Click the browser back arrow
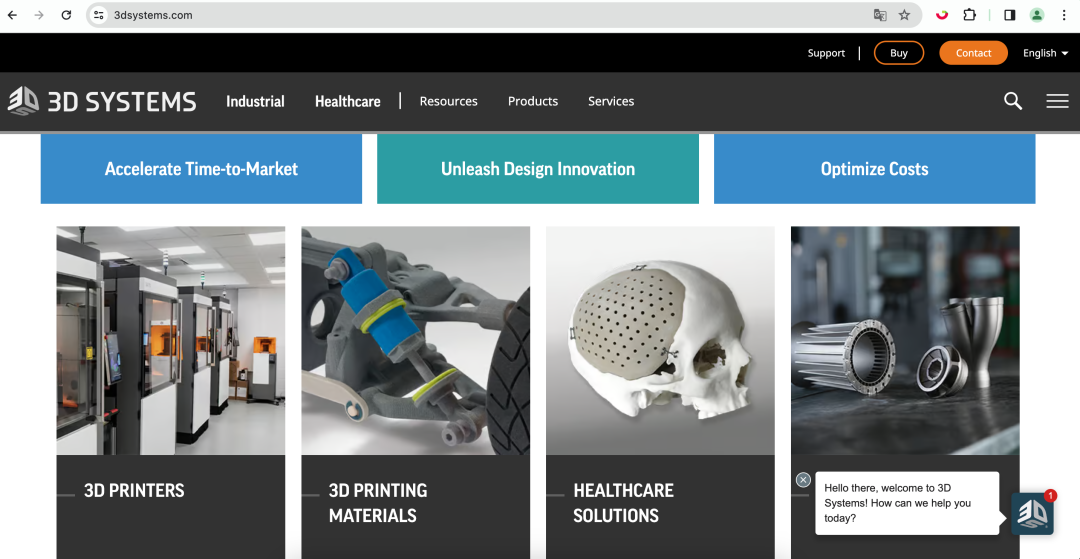Screen dimensions: 1080x559 12,15
